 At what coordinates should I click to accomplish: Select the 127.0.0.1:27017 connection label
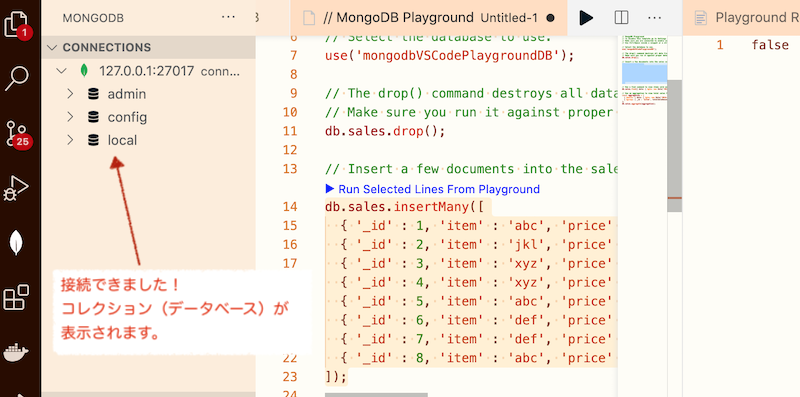(146, 70)
